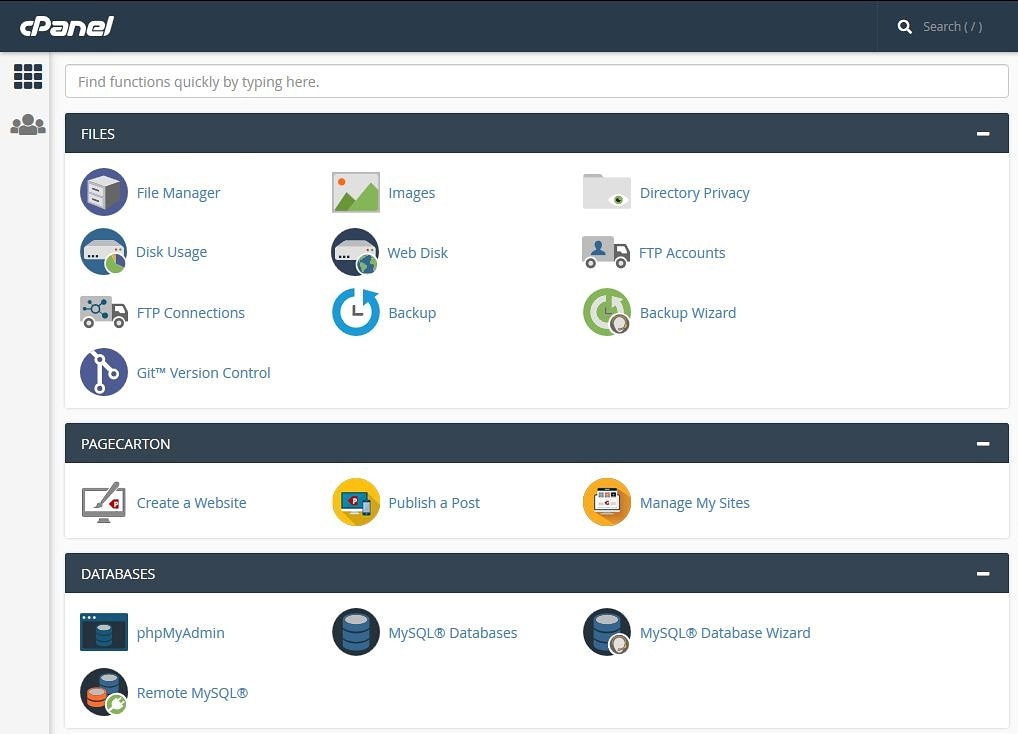Select the Disk Usage icon
This screenshot has width=1018, height=734.
point(103,252)
